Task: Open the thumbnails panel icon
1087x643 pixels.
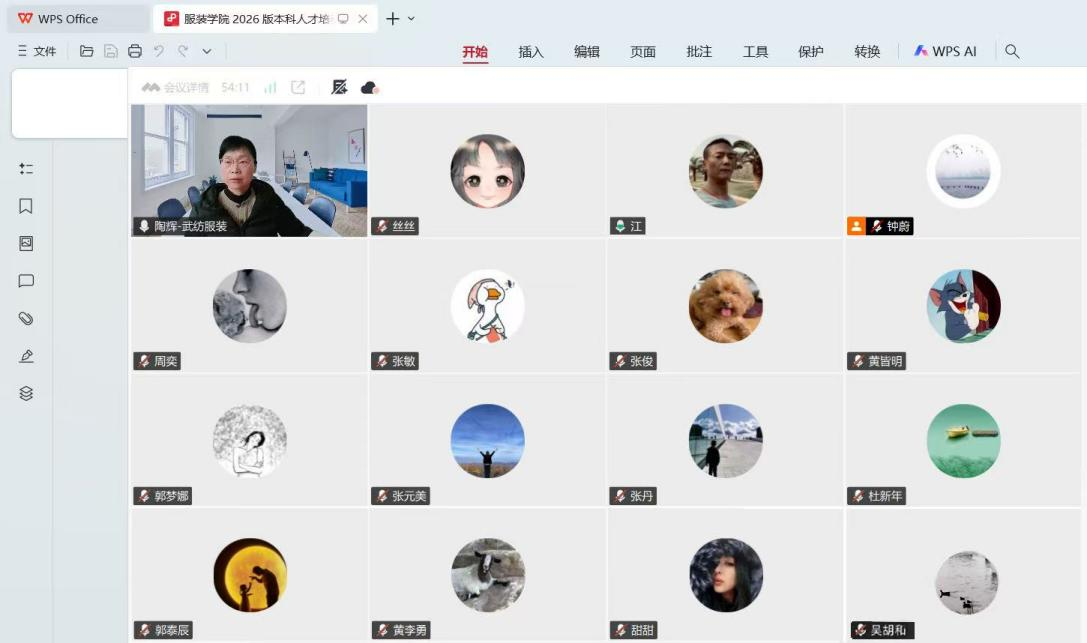Action: click(x=26, y=243)
